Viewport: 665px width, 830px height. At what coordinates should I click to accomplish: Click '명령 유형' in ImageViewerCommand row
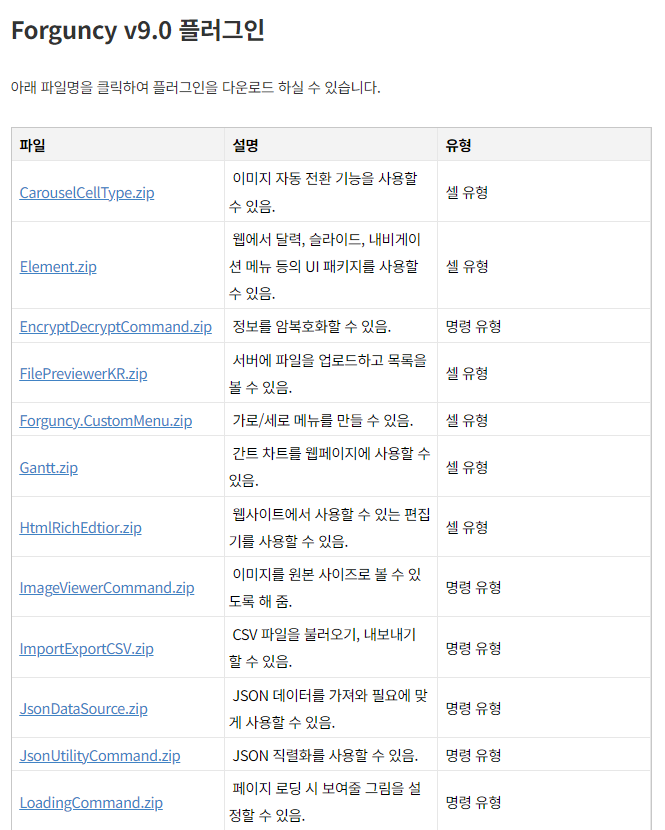(473, 588)
